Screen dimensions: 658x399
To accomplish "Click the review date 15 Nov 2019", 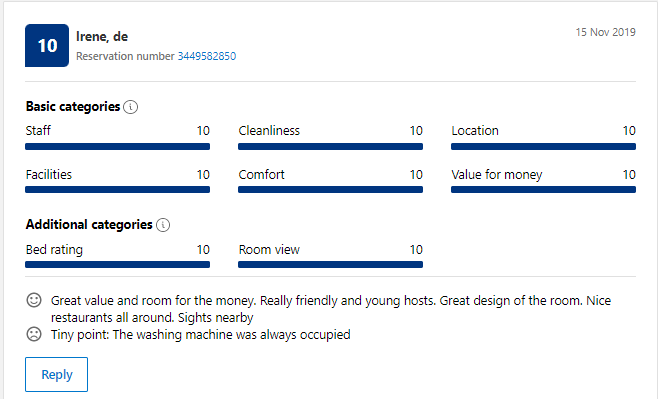I will 606,32.
